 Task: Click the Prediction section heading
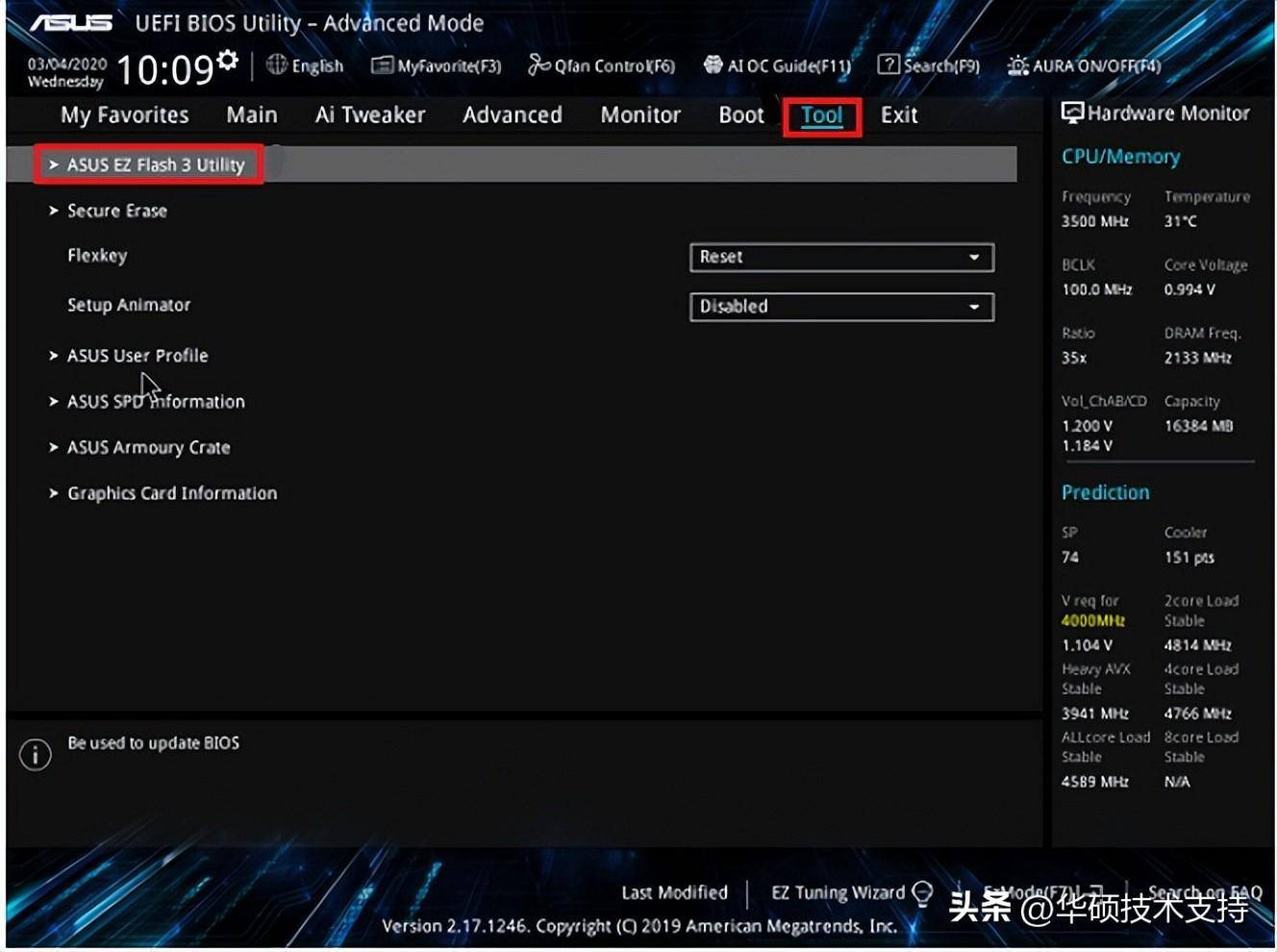tap(1106, 492)
